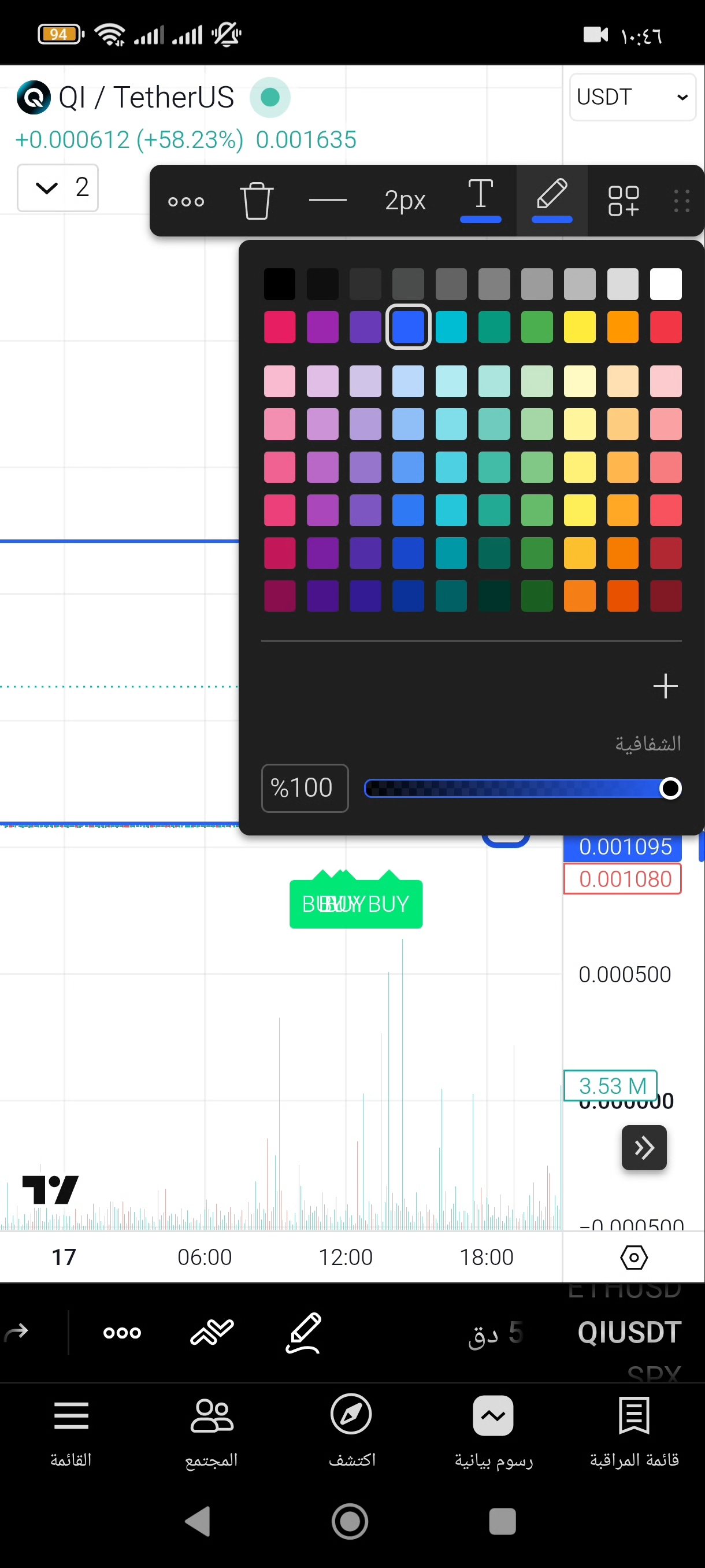
Task: Select the orange swatch in second row
Action: click(623, 327)
